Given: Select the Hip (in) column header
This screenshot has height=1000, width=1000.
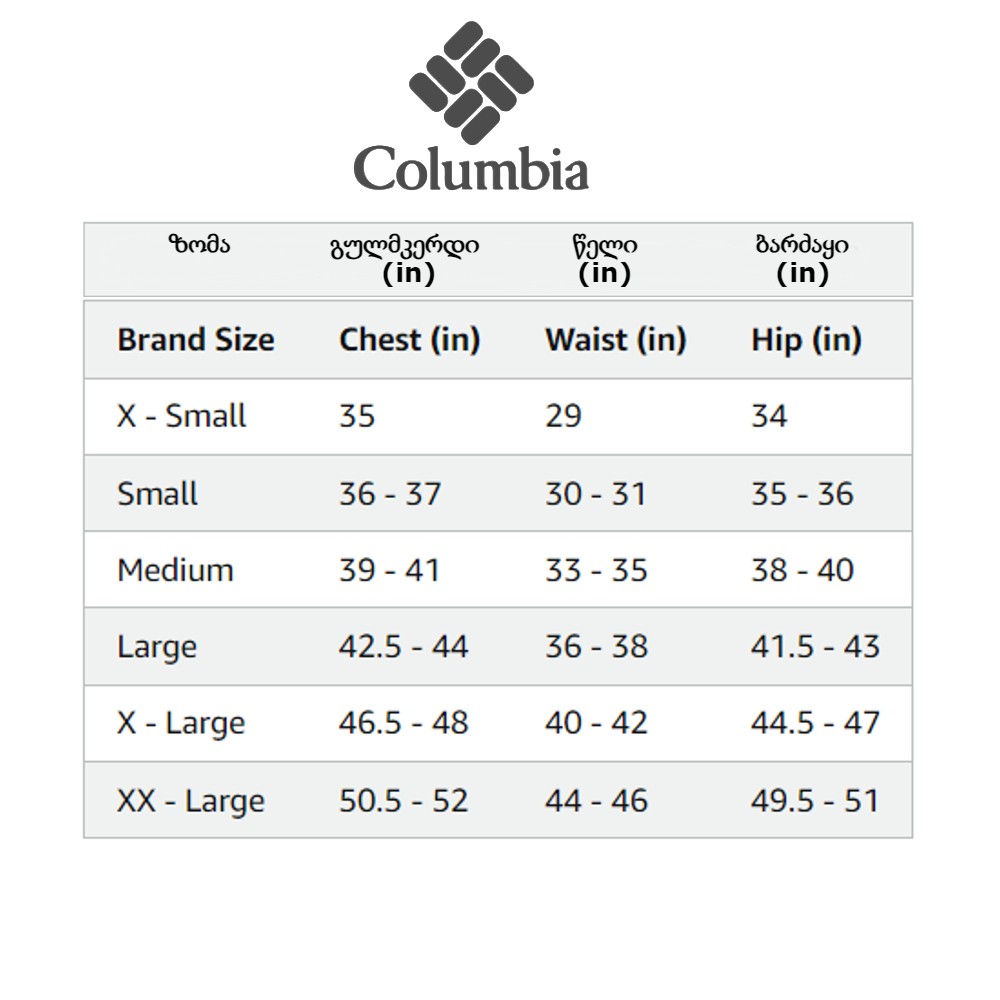Looking at the screenshot, I should click(806, 340).
